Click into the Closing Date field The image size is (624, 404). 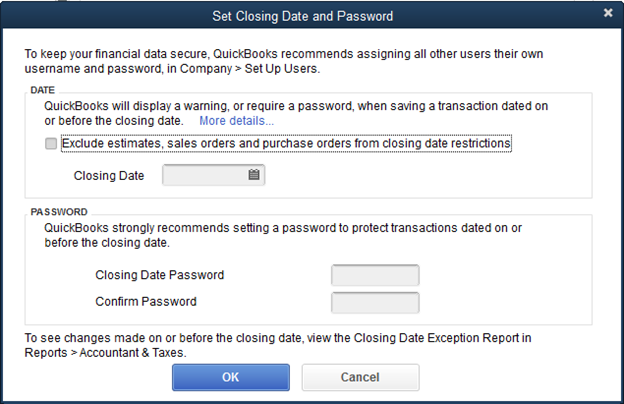point(204,175)
